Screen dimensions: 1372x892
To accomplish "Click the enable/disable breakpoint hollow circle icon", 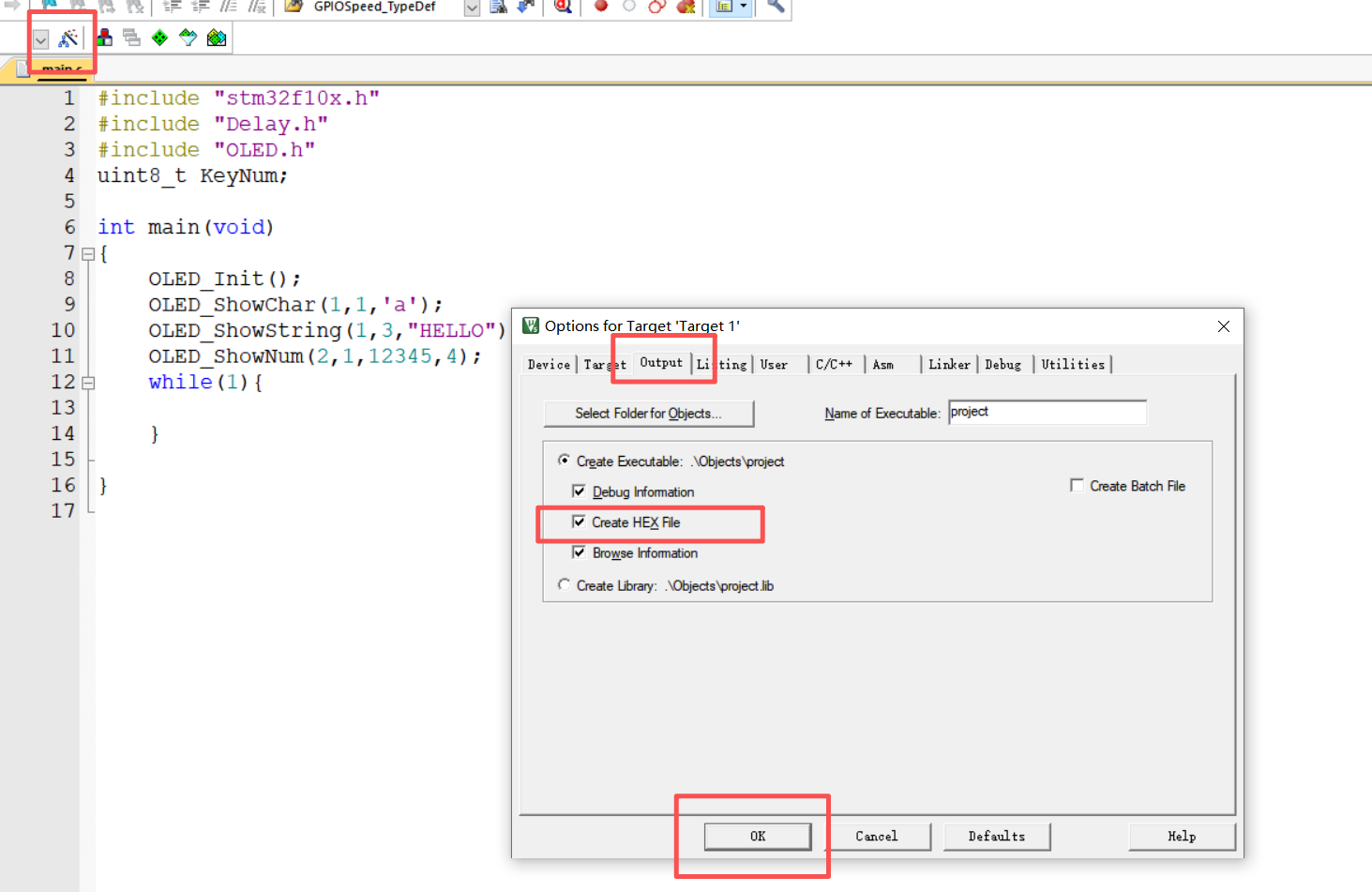I will (629, 7).
